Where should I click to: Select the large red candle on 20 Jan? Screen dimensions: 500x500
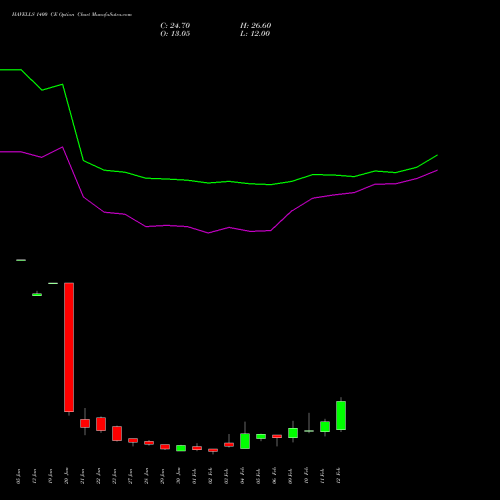click(69, 347)
